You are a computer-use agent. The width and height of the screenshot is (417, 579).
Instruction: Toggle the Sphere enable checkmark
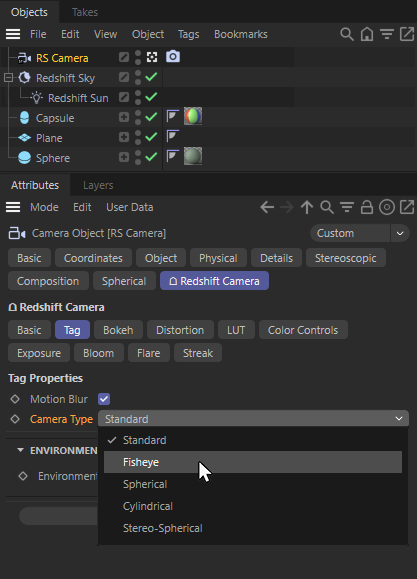point(151,157)
